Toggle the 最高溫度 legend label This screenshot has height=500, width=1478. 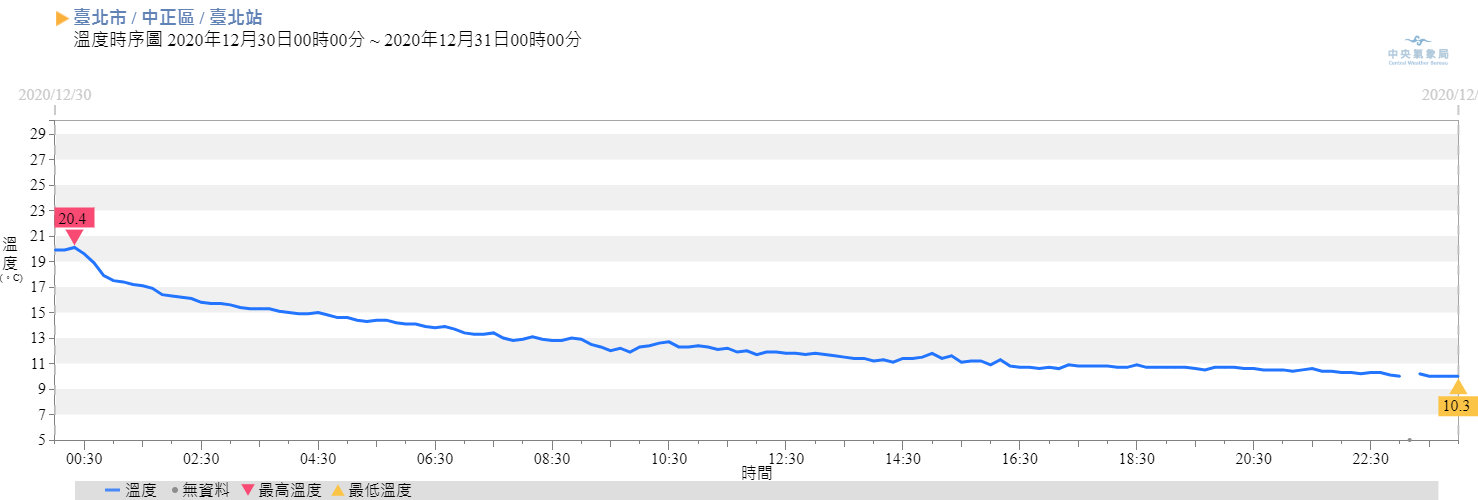(x=290, y=490)
